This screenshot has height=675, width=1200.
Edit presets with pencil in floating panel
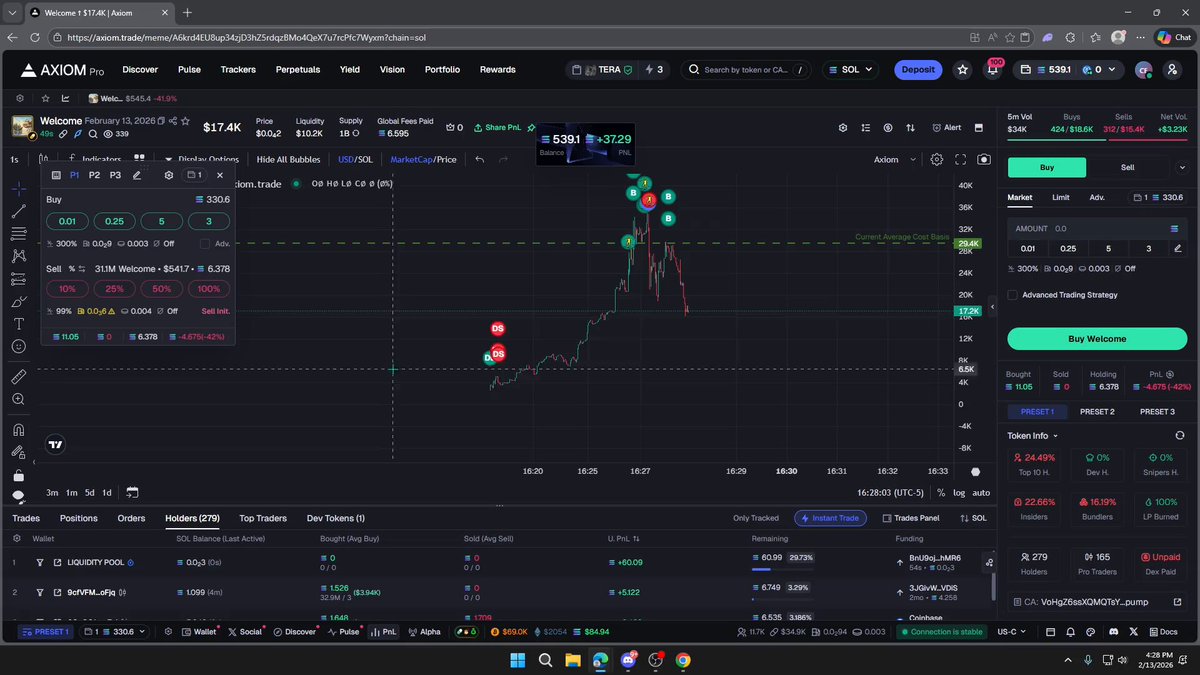tap(137, 175)
